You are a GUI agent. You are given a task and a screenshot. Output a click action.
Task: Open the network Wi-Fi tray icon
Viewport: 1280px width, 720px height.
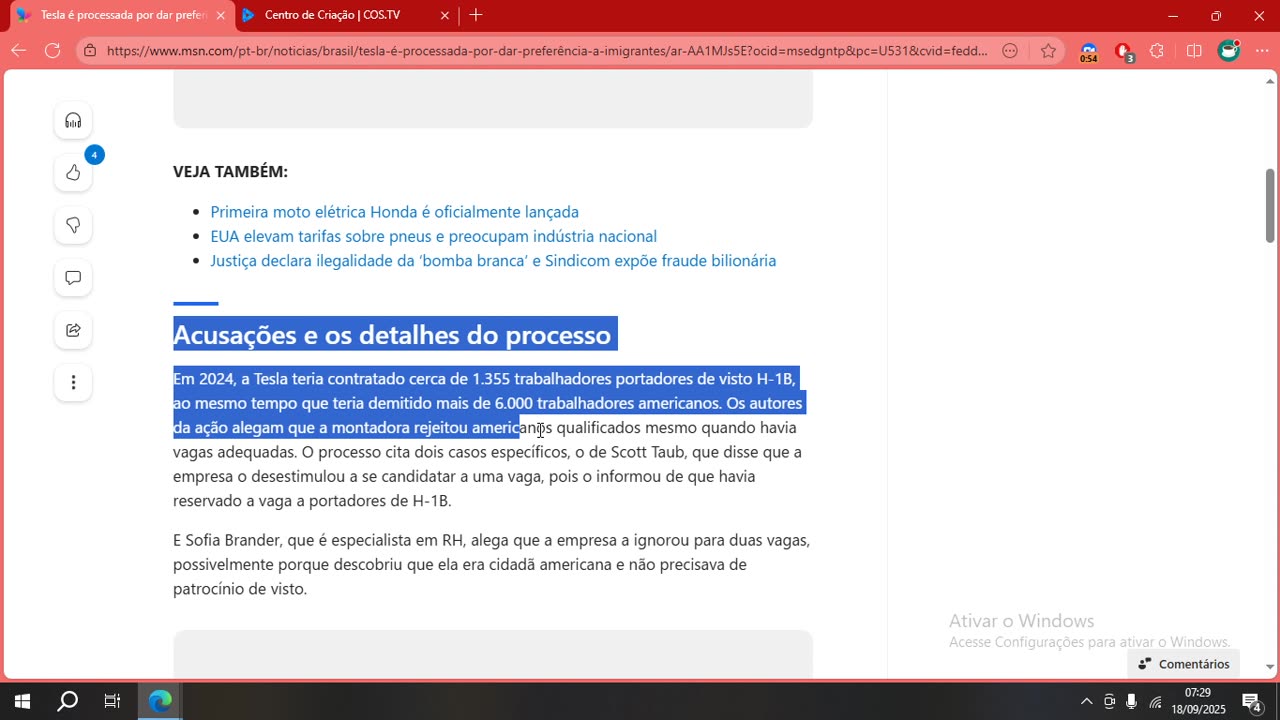point(1155,701)
